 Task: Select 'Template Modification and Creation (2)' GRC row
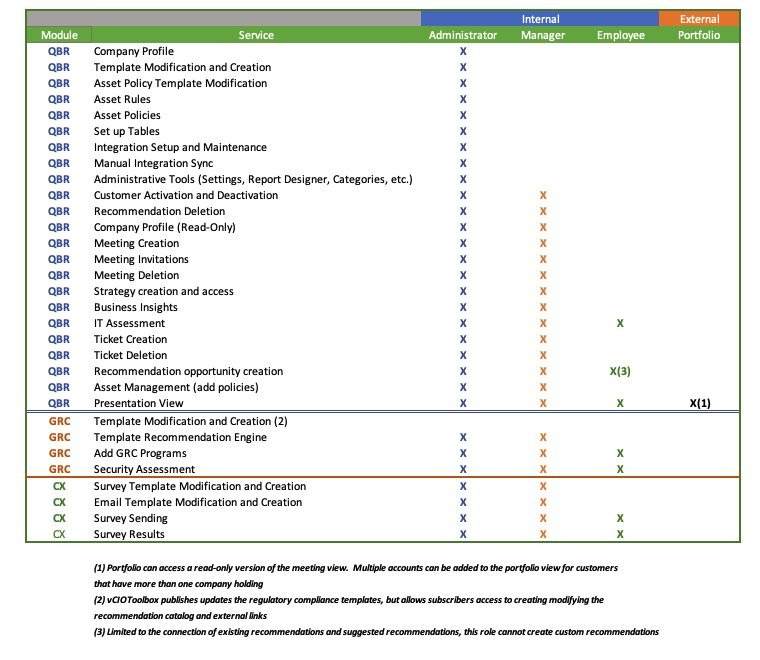click(190, 421)
